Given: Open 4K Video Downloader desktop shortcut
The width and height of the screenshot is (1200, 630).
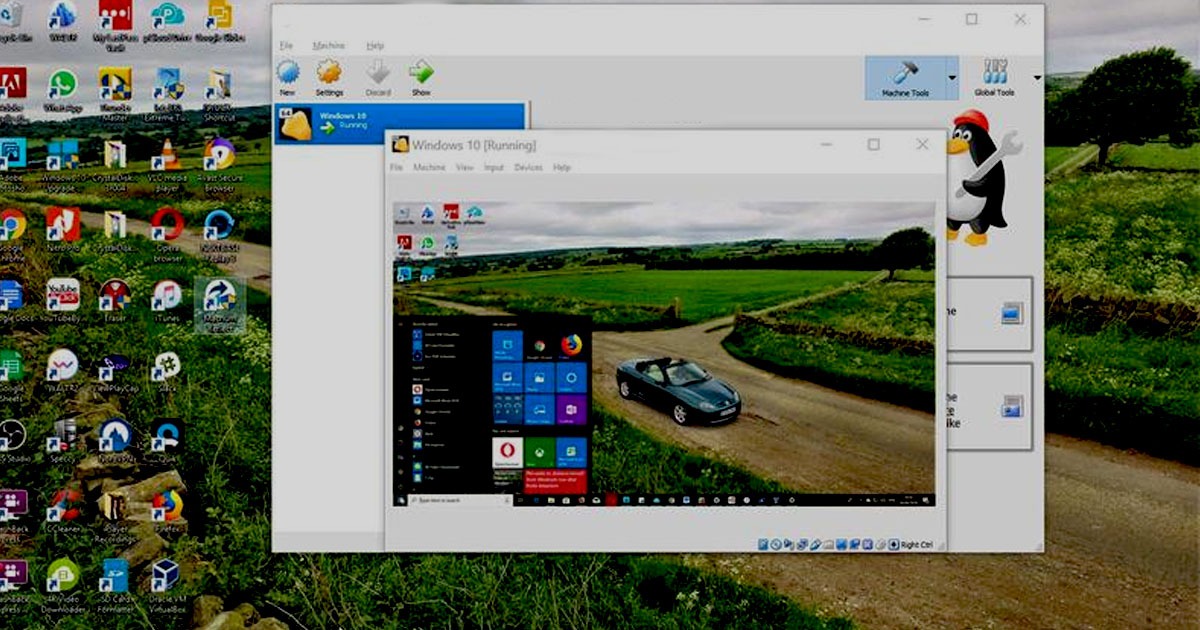Looking at the screenshot, I should pos(62,585).
